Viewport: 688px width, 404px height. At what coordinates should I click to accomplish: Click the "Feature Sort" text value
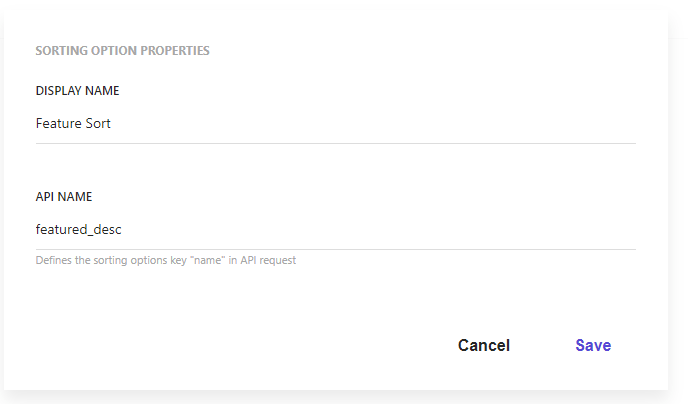coord(73,124)
